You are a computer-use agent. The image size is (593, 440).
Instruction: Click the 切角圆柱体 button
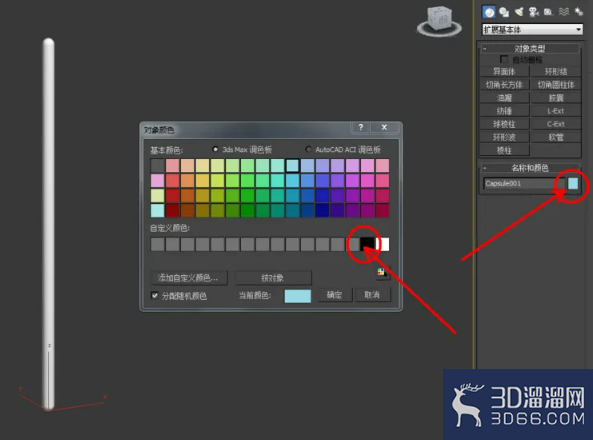click(x=556, y=85)
